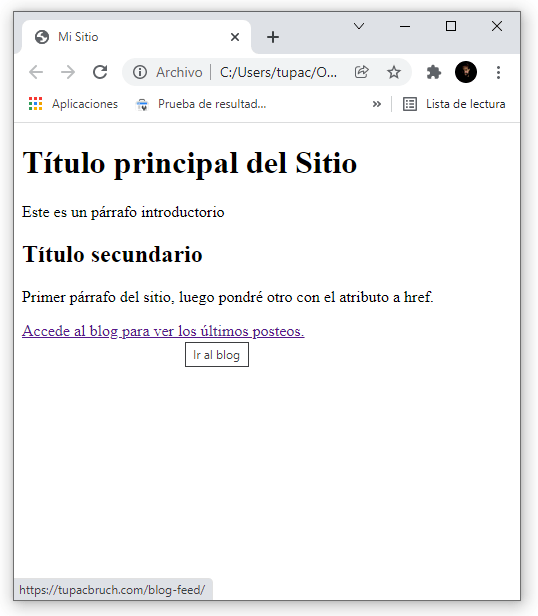Click the browser back arrow
The image size is (538, 616).
pos(36,72)
